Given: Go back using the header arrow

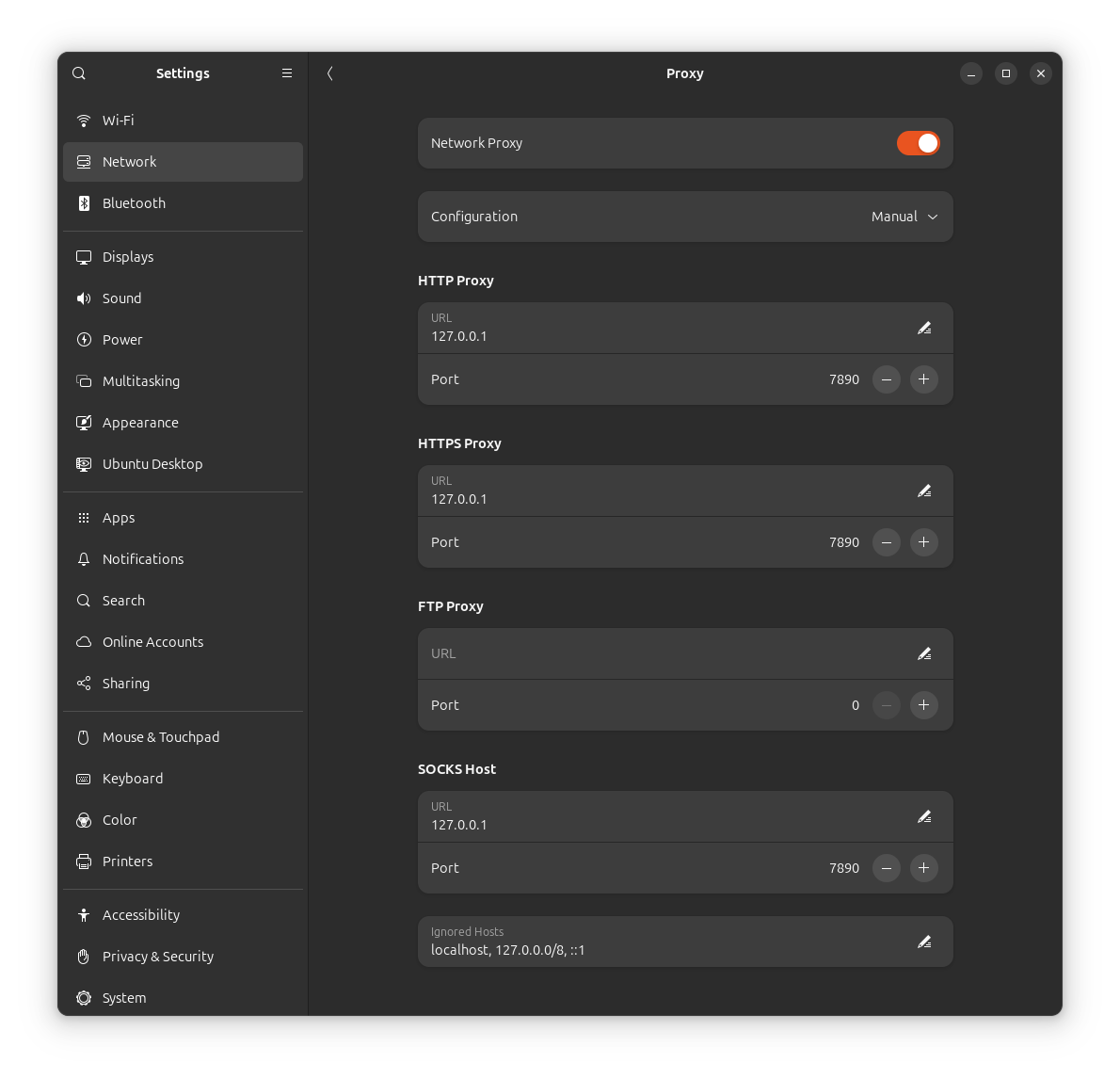Looking at the screenshot, I should click(330, 73).
